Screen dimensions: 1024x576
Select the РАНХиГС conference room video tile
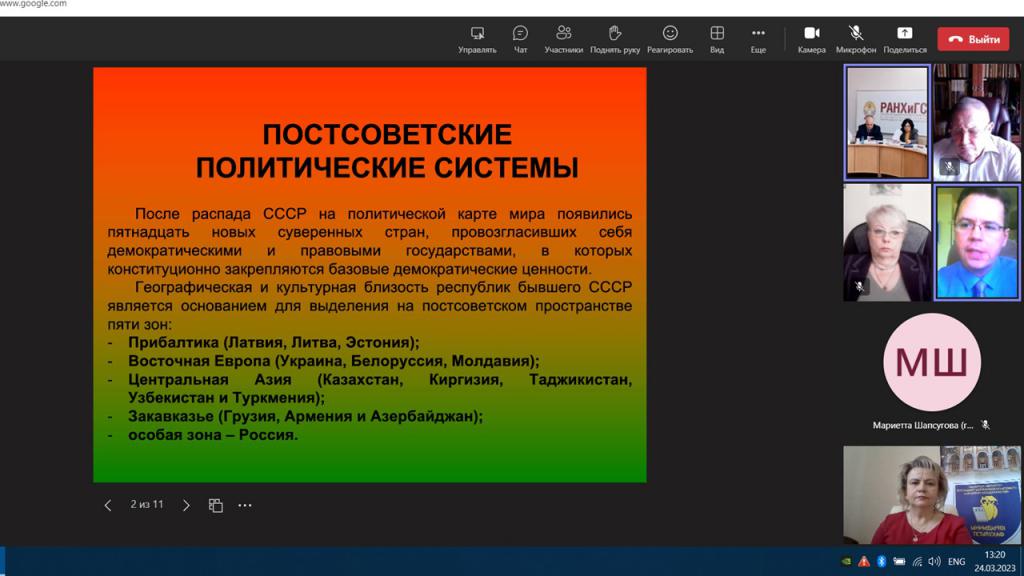tap(886, 122)
